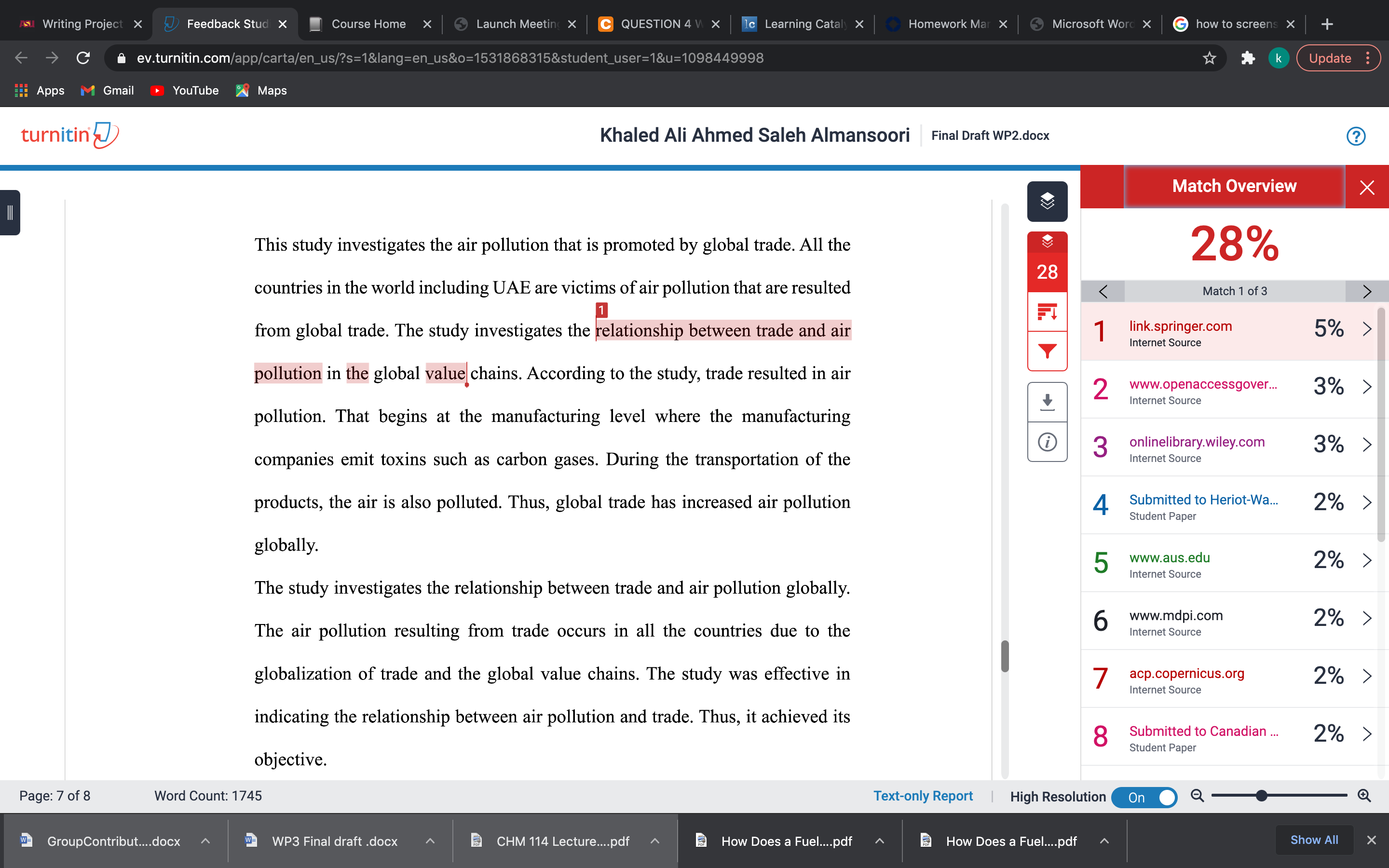The height and width of the screenshot is (868, 1389).
Task: Click the Update Chrome button
Action: 1337,58
